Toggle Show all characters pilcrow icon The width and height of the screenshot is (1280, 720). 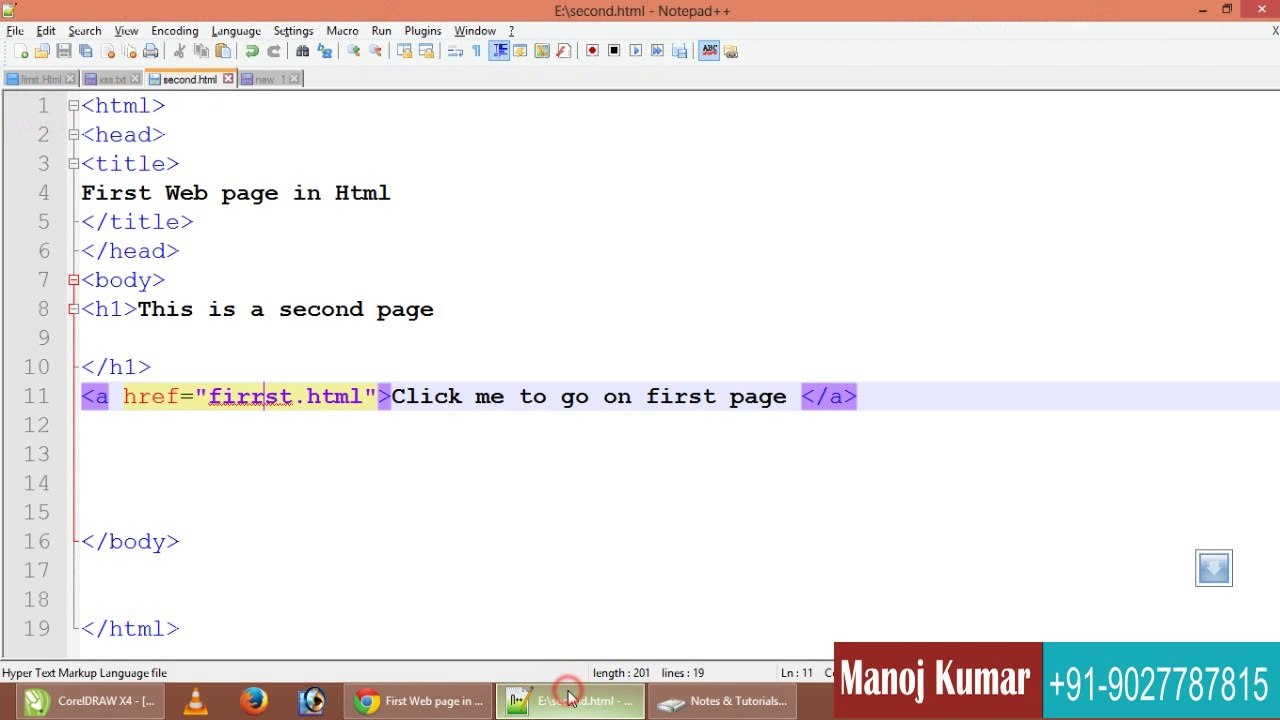click(x=477, y=51)
